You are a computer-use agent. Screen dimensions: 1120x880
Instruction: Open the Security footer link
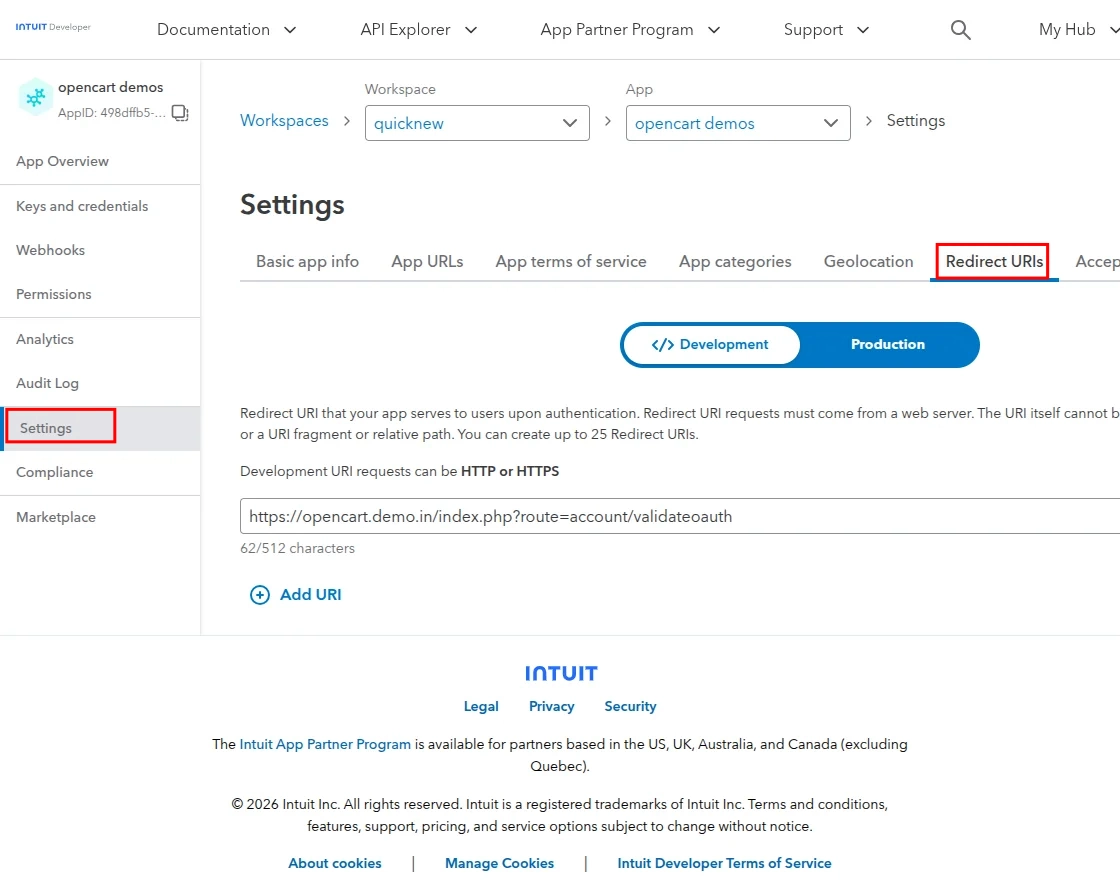630,706
